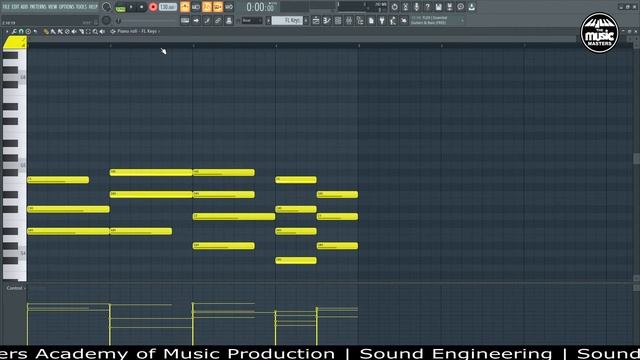The image size is (640, 360).
Task: Click the question mark help icon
Action: pos(427,7)
